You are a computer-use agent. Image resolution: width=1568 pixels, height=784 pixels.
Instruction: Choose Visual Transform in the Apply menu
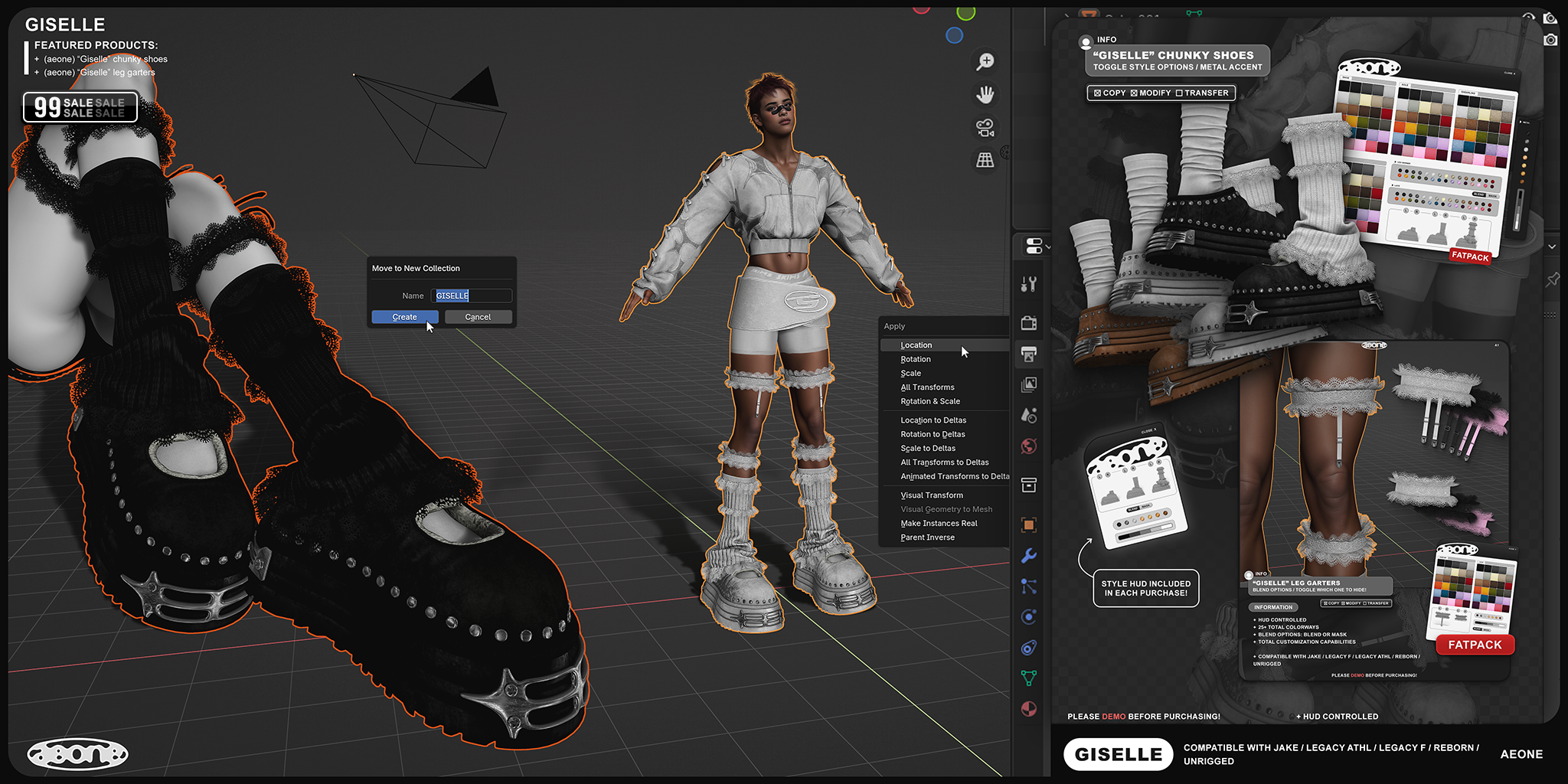[x=944, y=495]
